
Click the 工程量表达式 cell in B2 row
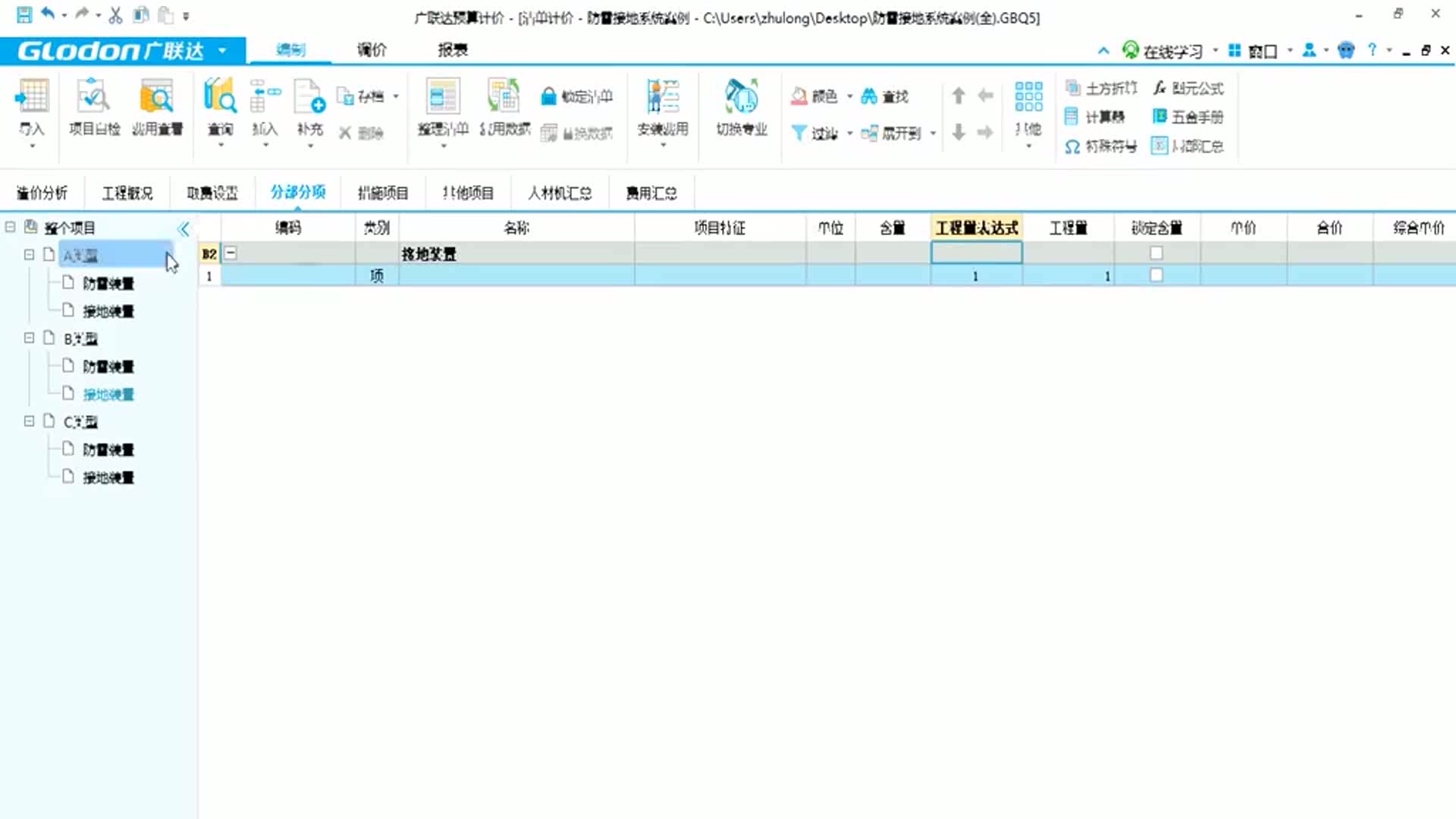point(977,253)
